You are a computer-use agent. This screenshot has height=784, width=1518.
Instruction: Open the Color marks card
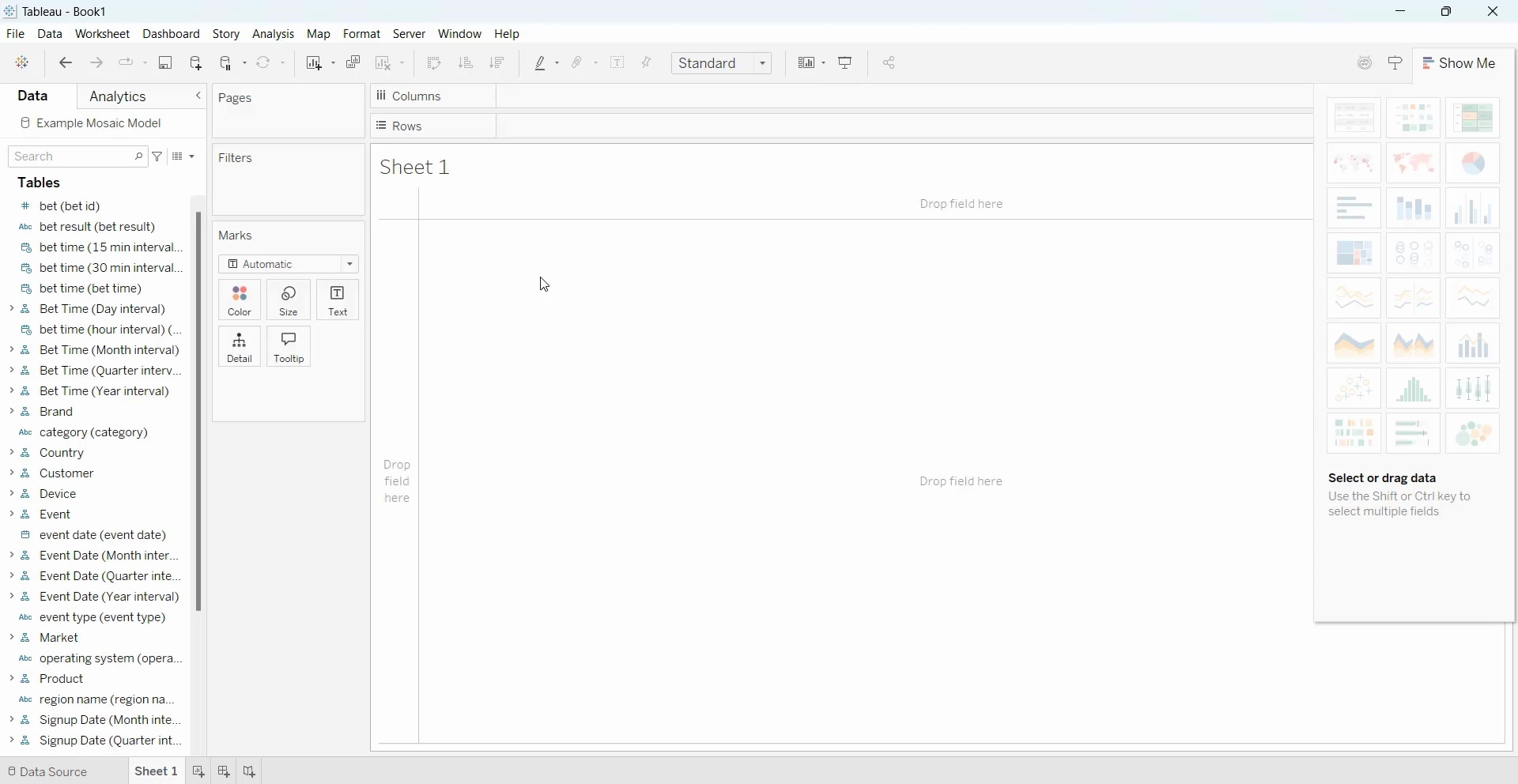coord(240,300)
